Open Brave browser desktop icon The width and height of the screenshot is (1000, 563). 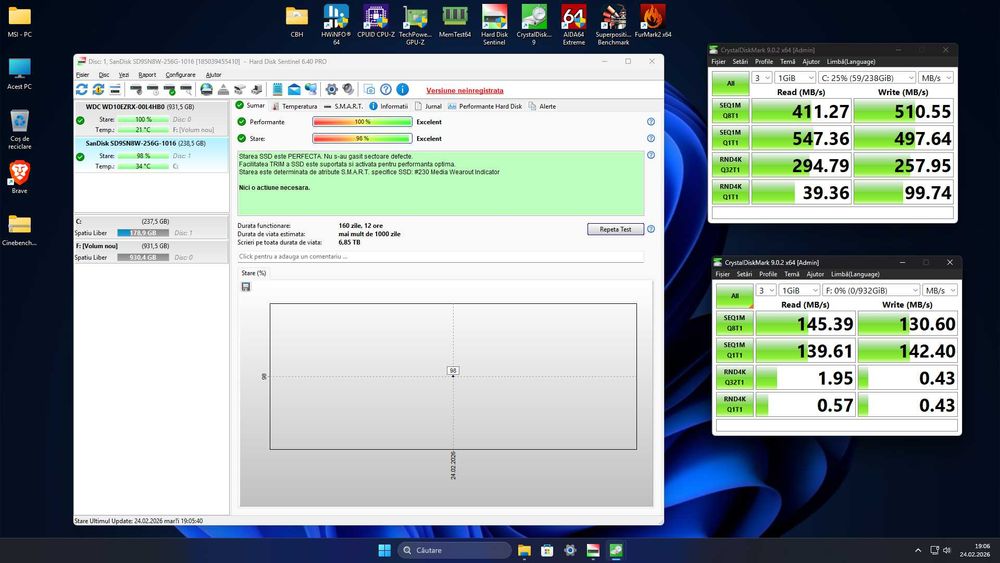(x=19, y=177)
